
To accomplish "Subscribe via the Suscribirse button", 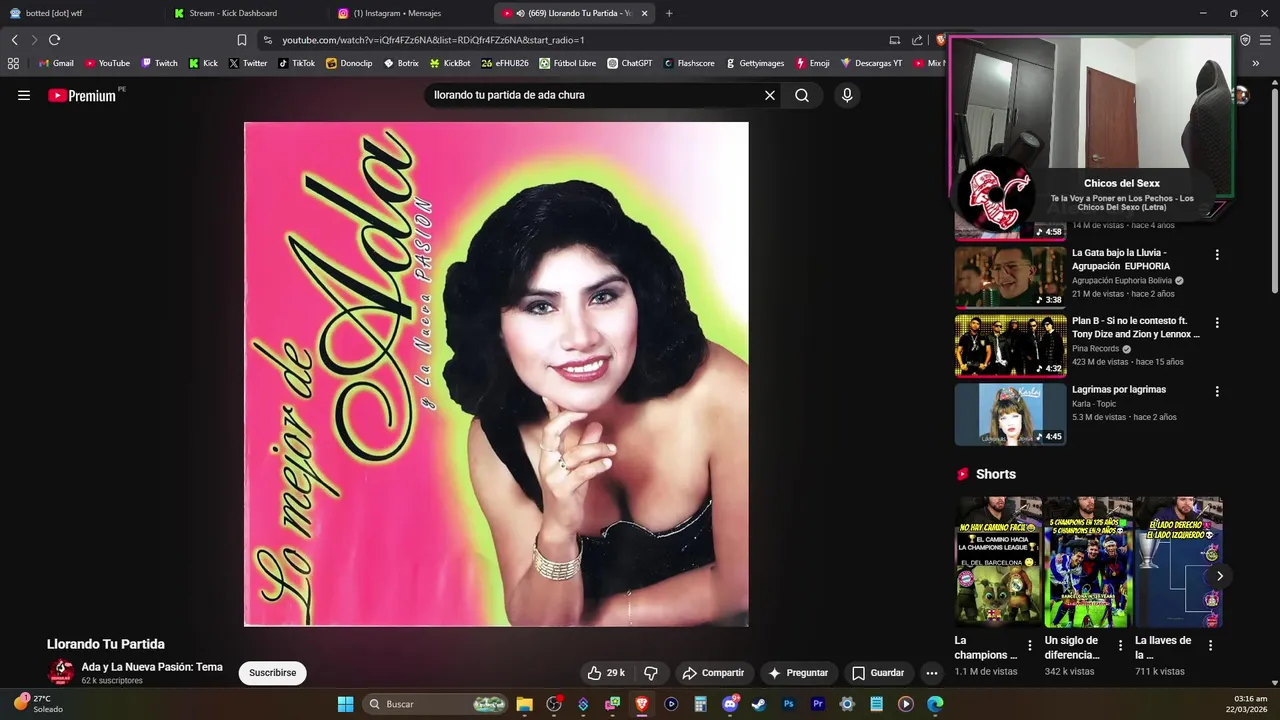I will pyautogui.click(x=272, y=673).
